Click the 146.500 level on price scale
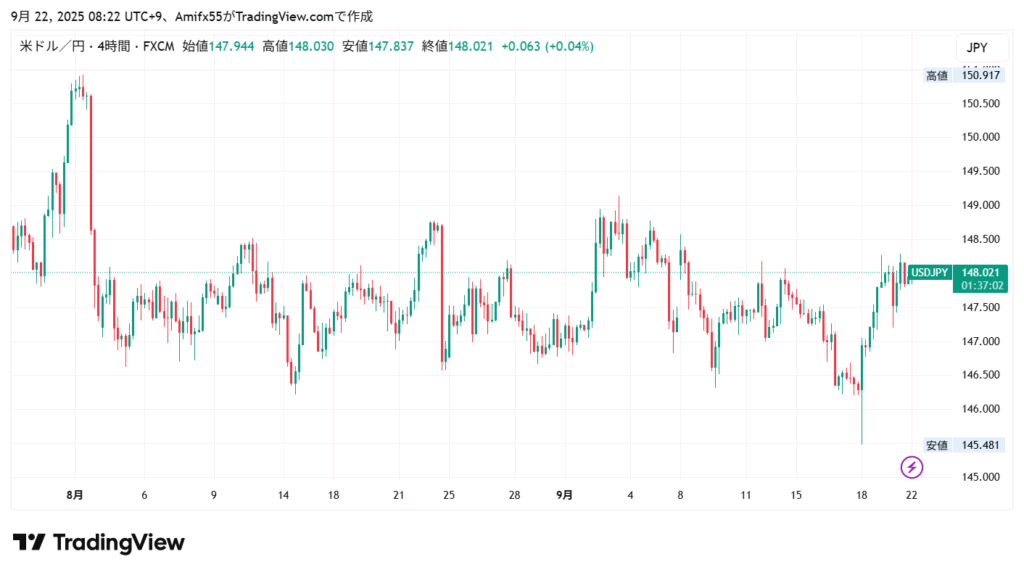Image resolution: width=1024 pixels, height=575 pixels. [981, 375]
